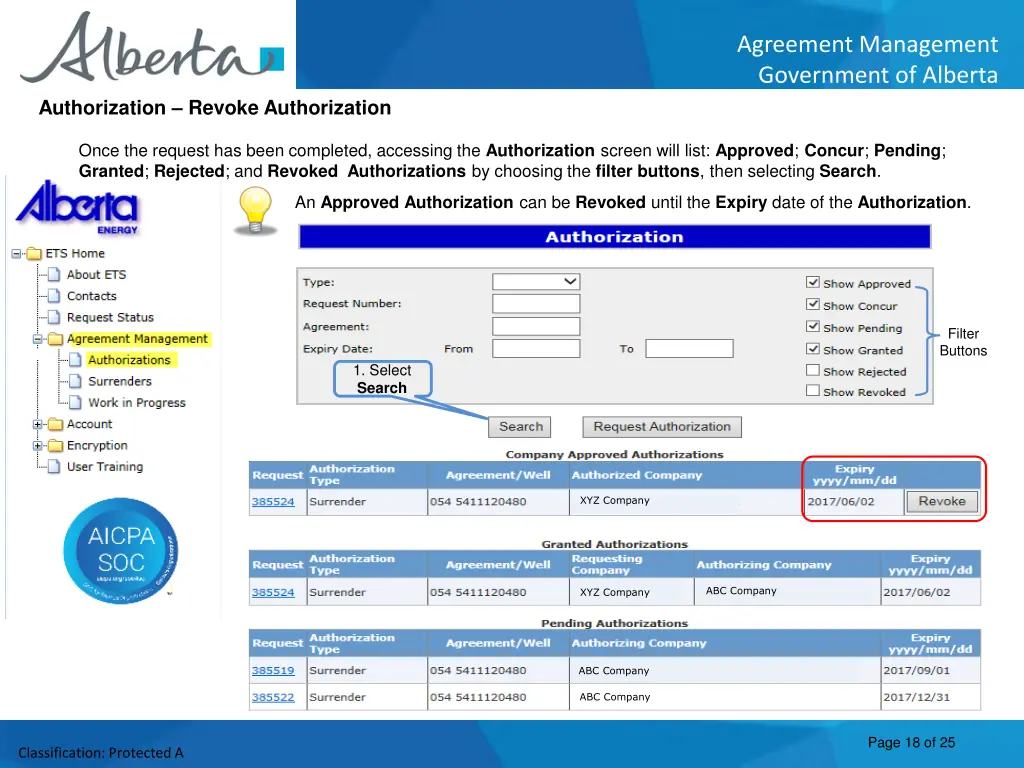Disable the Show Approved checkbox

coord(812,282)
